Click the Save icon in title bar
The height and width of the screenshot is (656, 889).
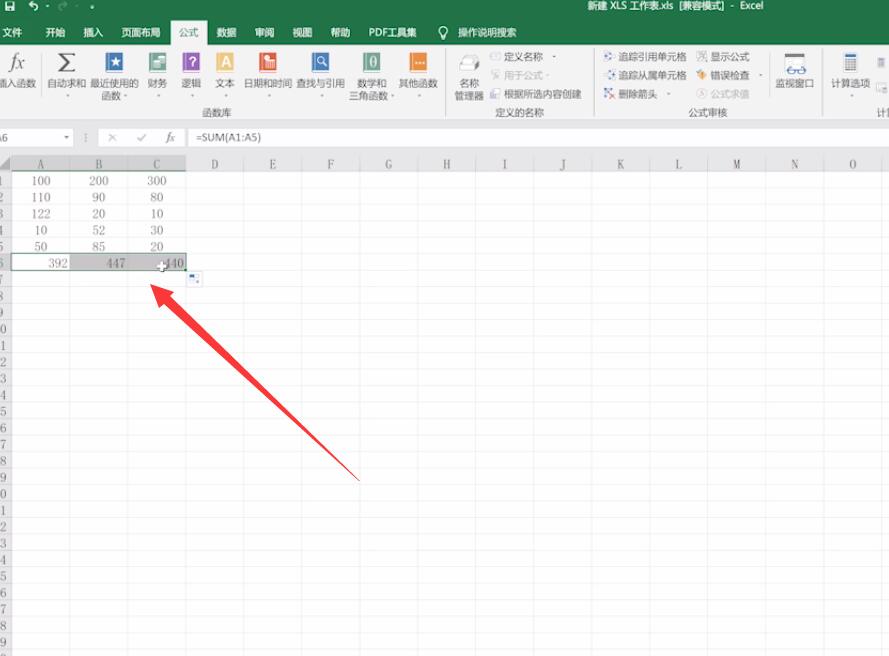10,6
